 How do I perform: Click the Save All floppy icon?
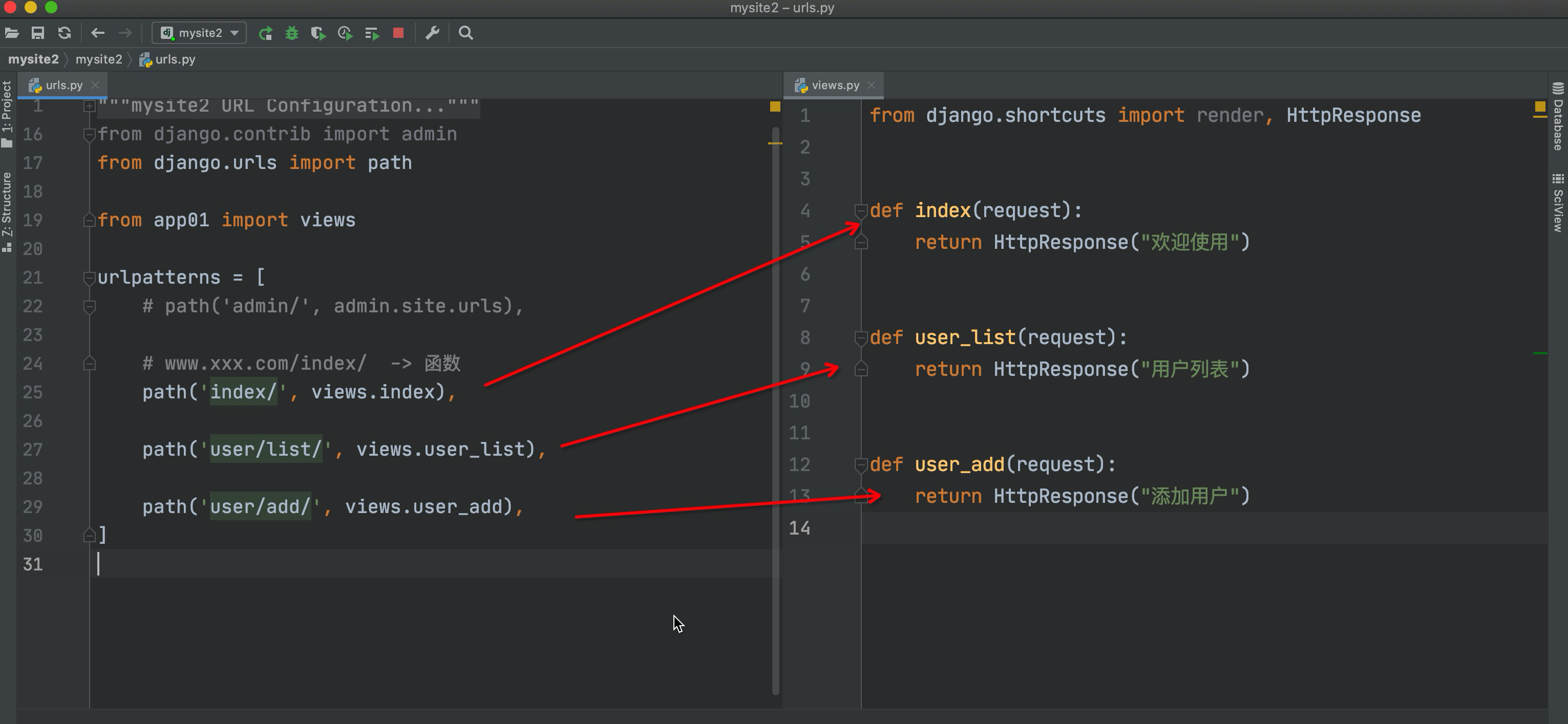(x=38, y=33)
